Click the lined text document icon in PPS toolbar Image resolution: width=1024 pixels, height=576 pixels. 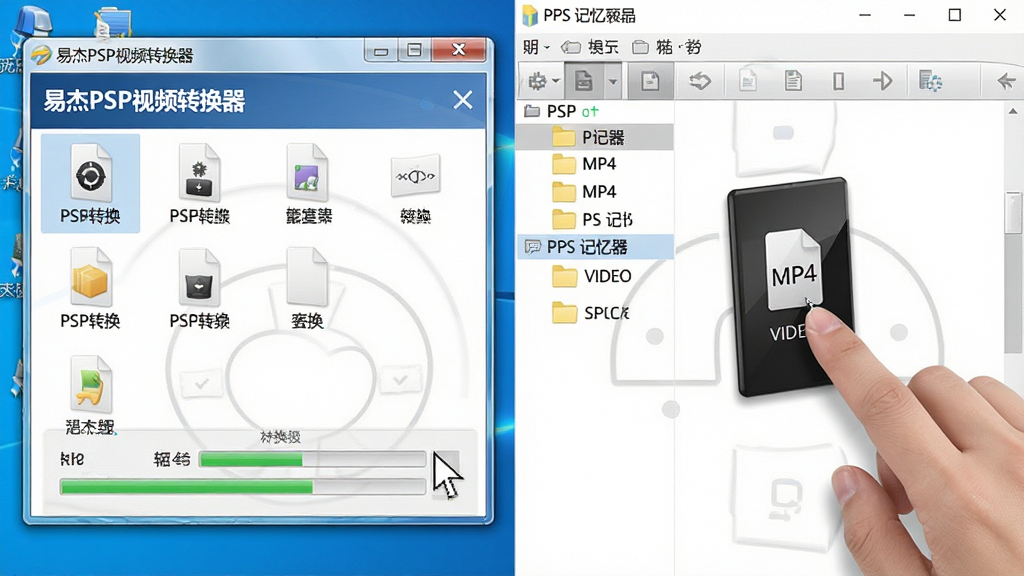pos(793,81)
